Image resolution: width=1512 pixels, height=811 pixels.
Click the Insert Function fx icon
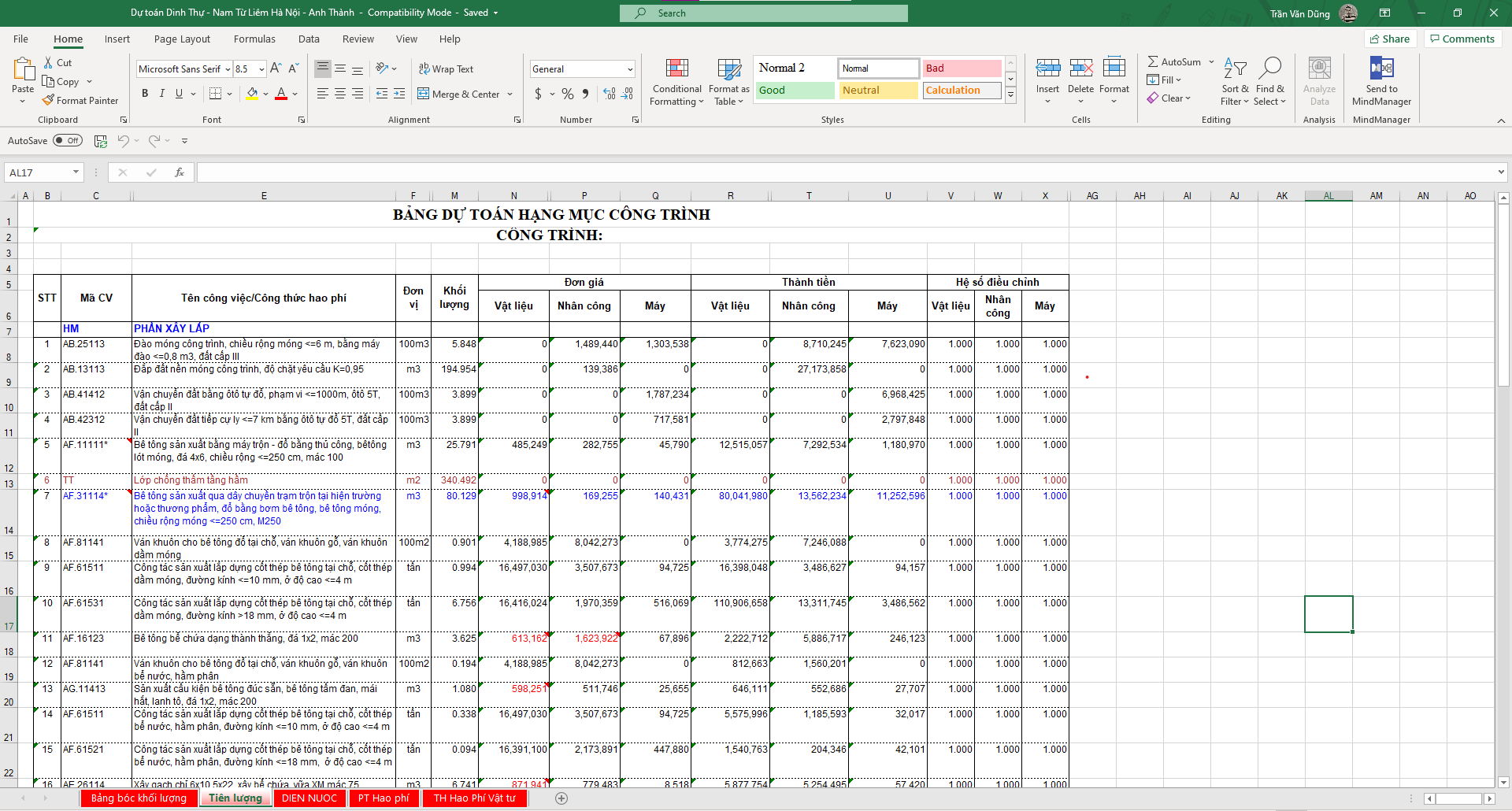coord(180,172)
